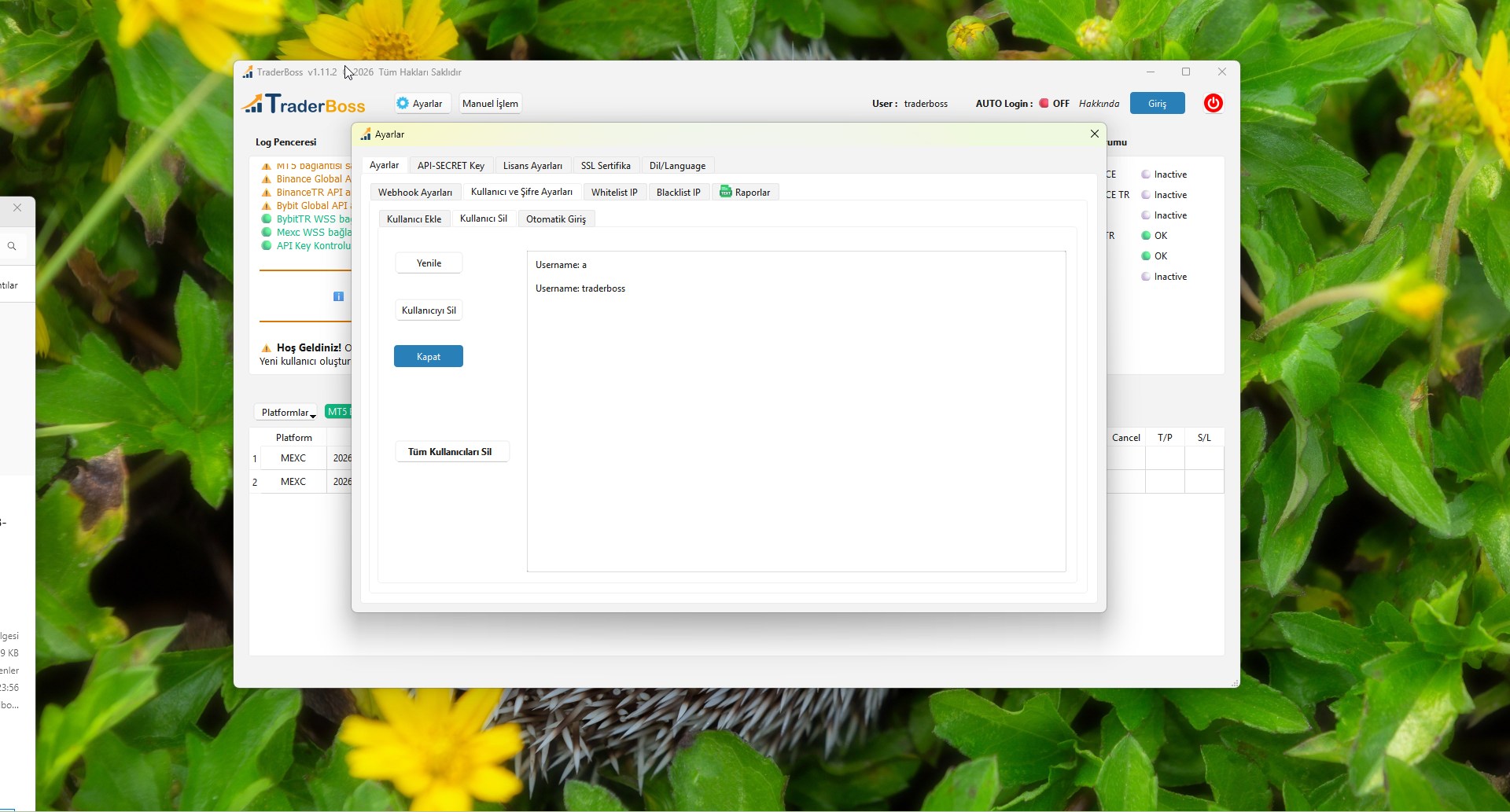The image size is (1510, 812).
Task: Select Kullanıcı Sil tab
Action: pyautogui.click(x=483, y=219)
